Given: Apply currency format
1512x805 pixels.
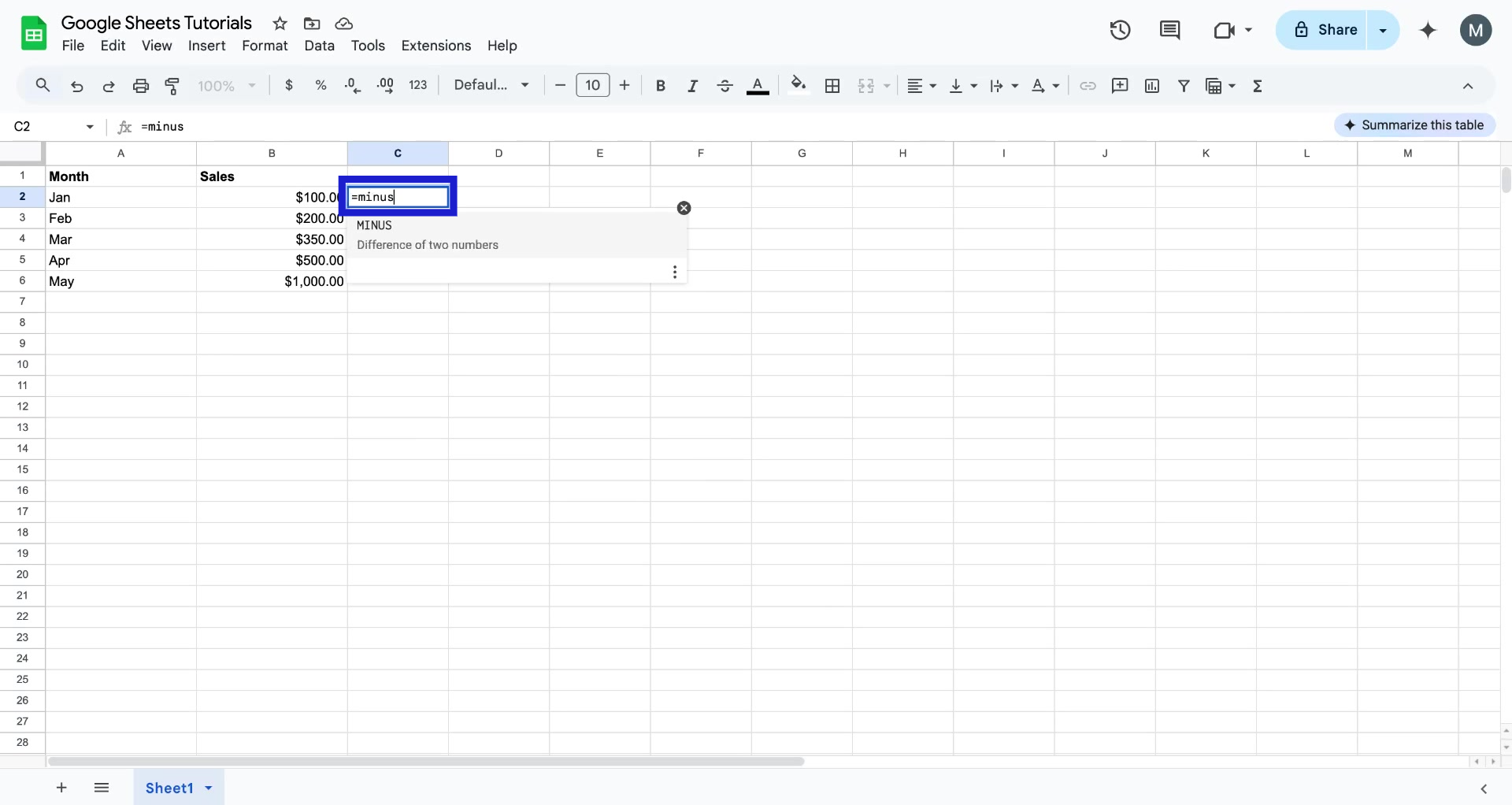Looking at the screenshot, I should click(288, 85).
